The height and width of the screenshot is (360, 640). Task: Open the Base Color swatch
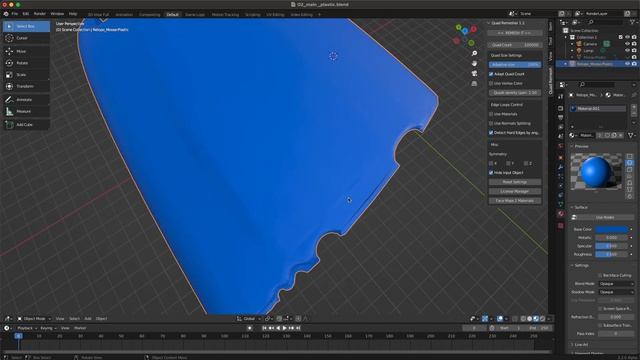[x=611, y=229]
